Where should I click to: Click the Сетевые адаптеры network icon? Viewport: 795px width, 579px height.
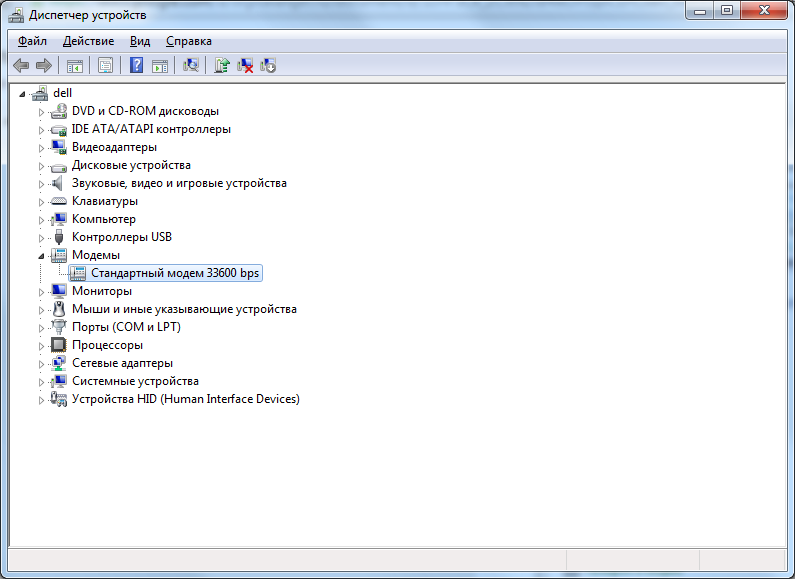click(59, 363)
